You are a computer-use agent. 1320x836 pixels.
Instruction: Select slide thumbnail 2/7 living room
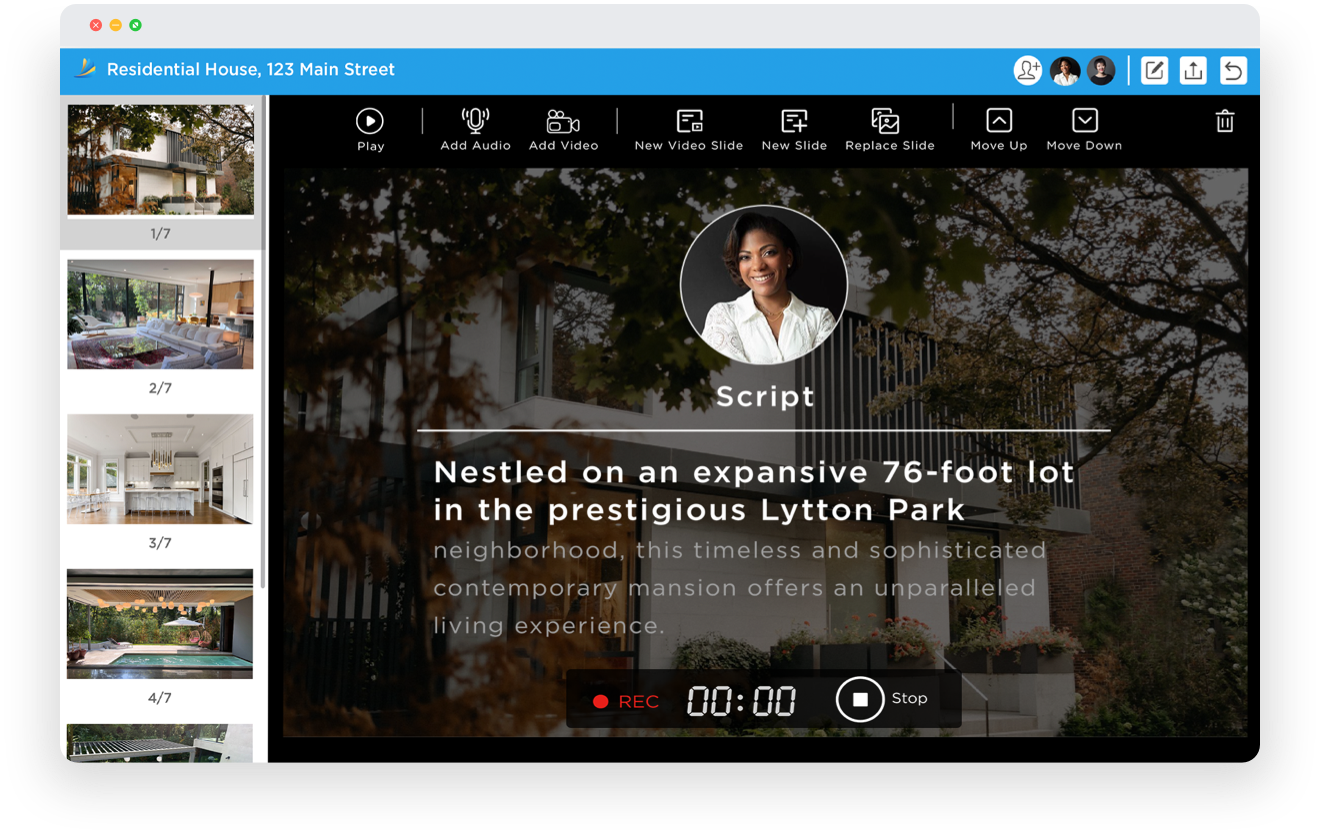[x=160, y=314]
